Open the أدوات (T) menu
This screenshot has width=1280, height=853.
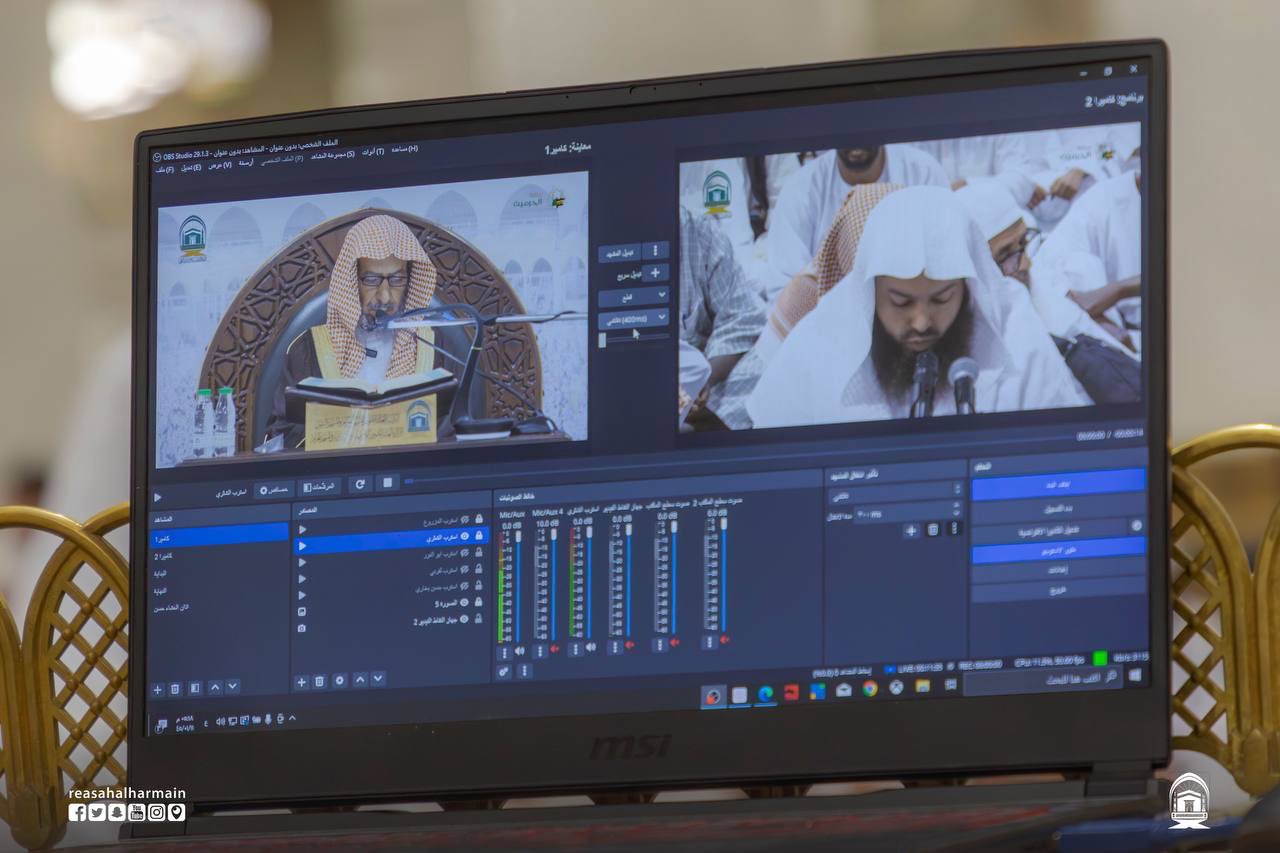(373, 152)
